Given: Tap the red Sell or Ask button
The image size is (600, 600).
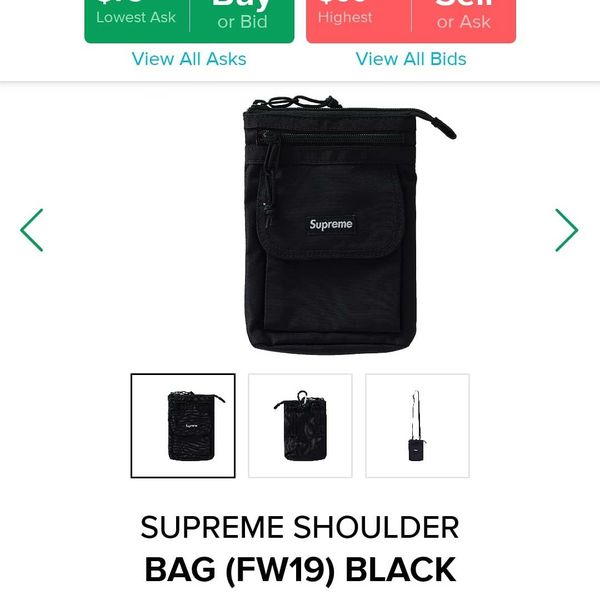Looking at the screenshot, I should point(464,17).
